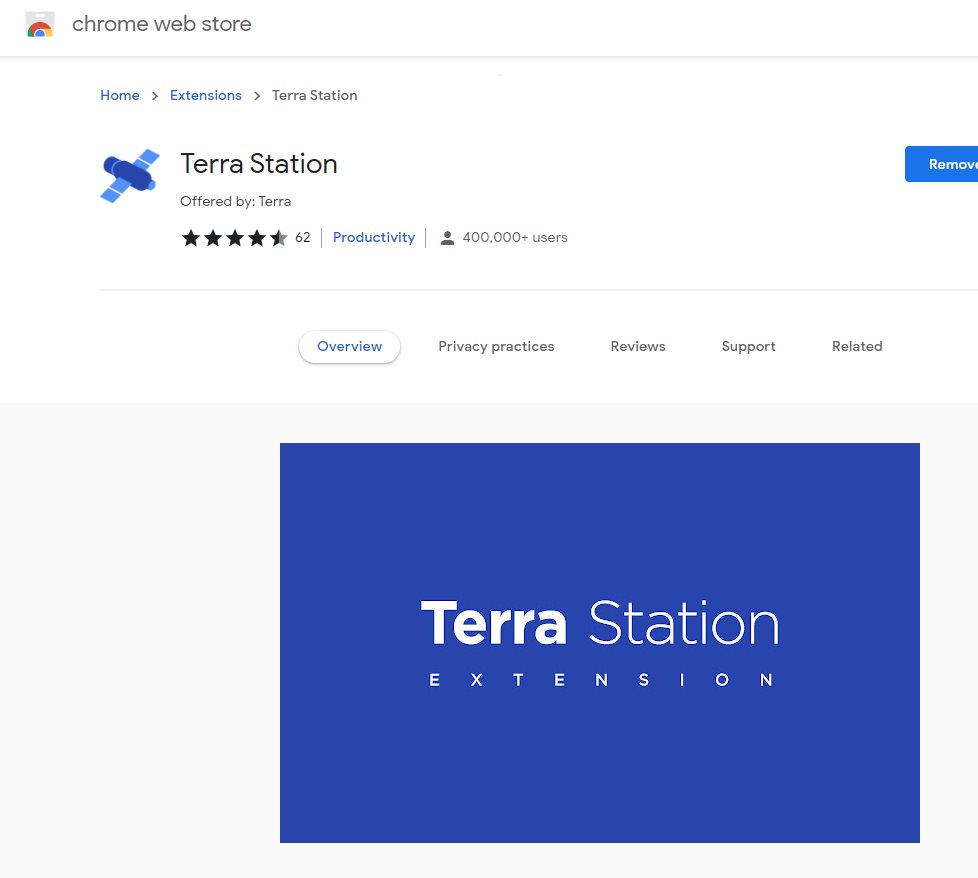Screen dimensions: 978x878
Task: Click the chevron between Home and Extensions
Action: tap(155, 96)
